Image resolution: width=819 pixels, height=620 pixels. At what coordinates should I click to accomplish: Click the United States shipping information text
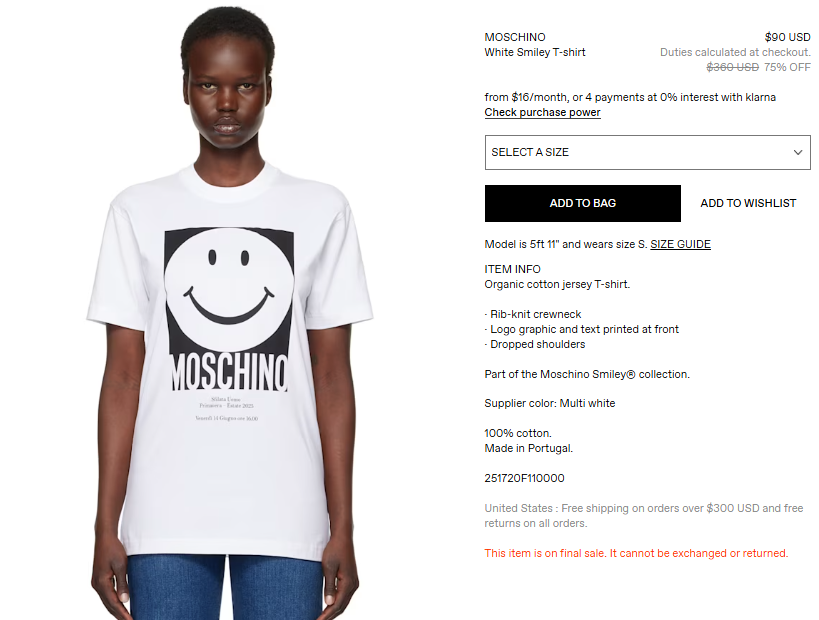[644, 516]
